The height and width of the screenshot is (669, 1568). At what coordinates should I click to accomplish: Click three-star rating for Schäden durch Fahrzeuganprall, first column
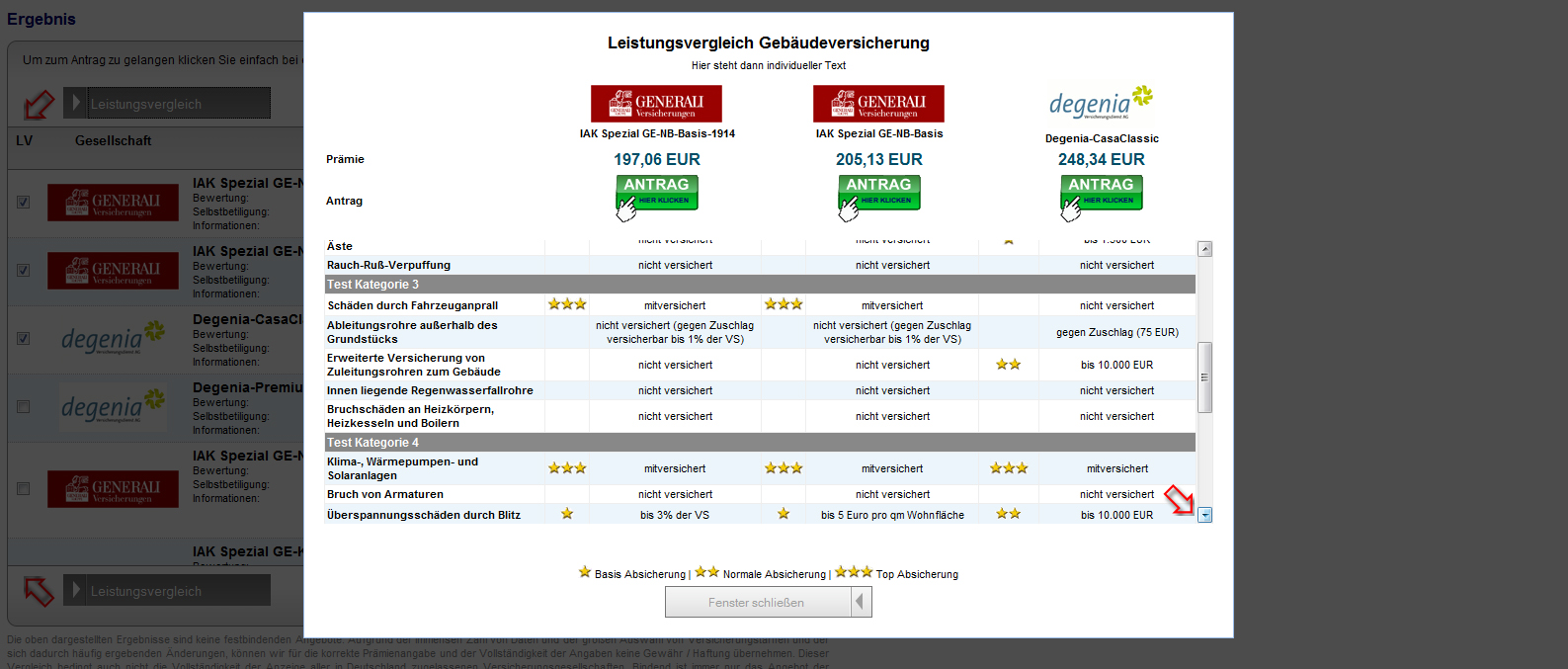coord(567,304)
